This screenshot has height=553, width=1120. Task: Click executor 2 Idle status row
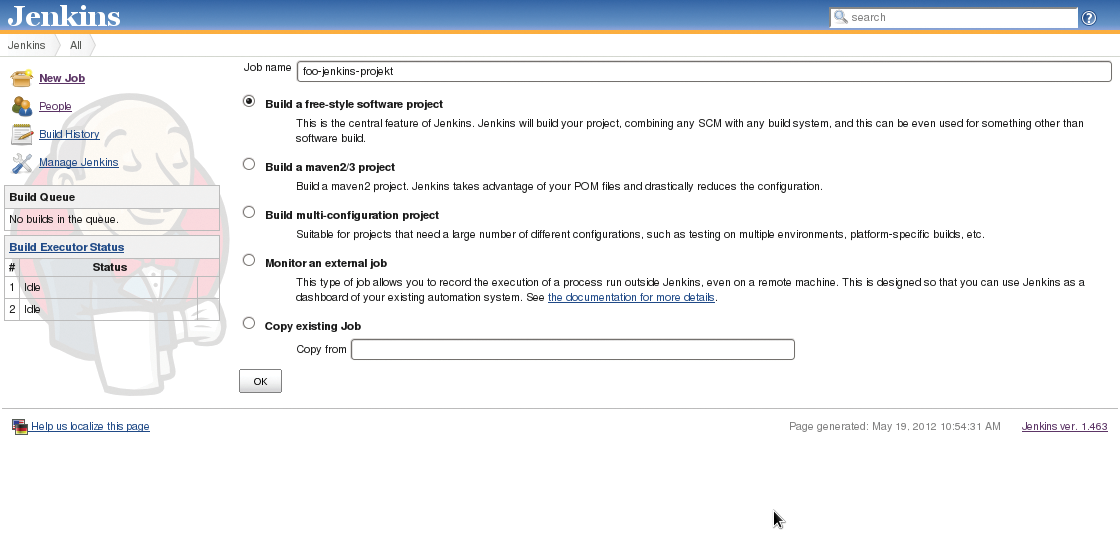point(112,309)
